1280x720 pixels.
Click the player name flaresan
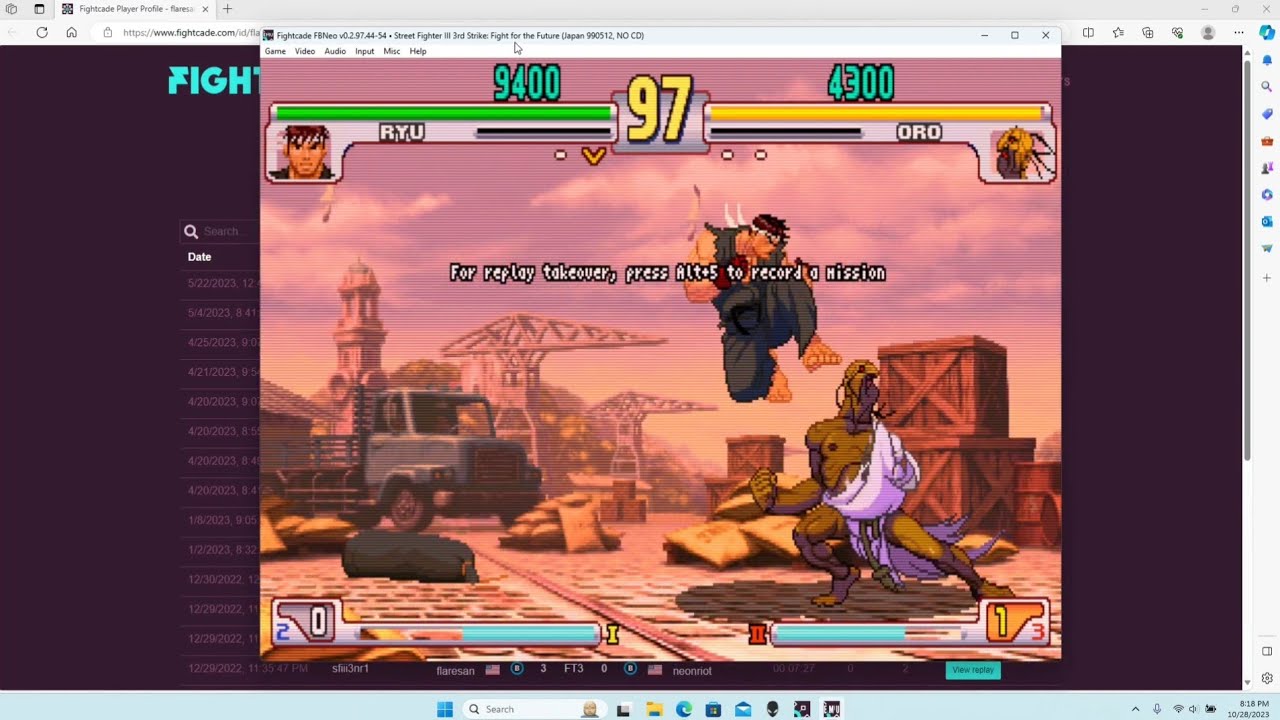[455, 671]
